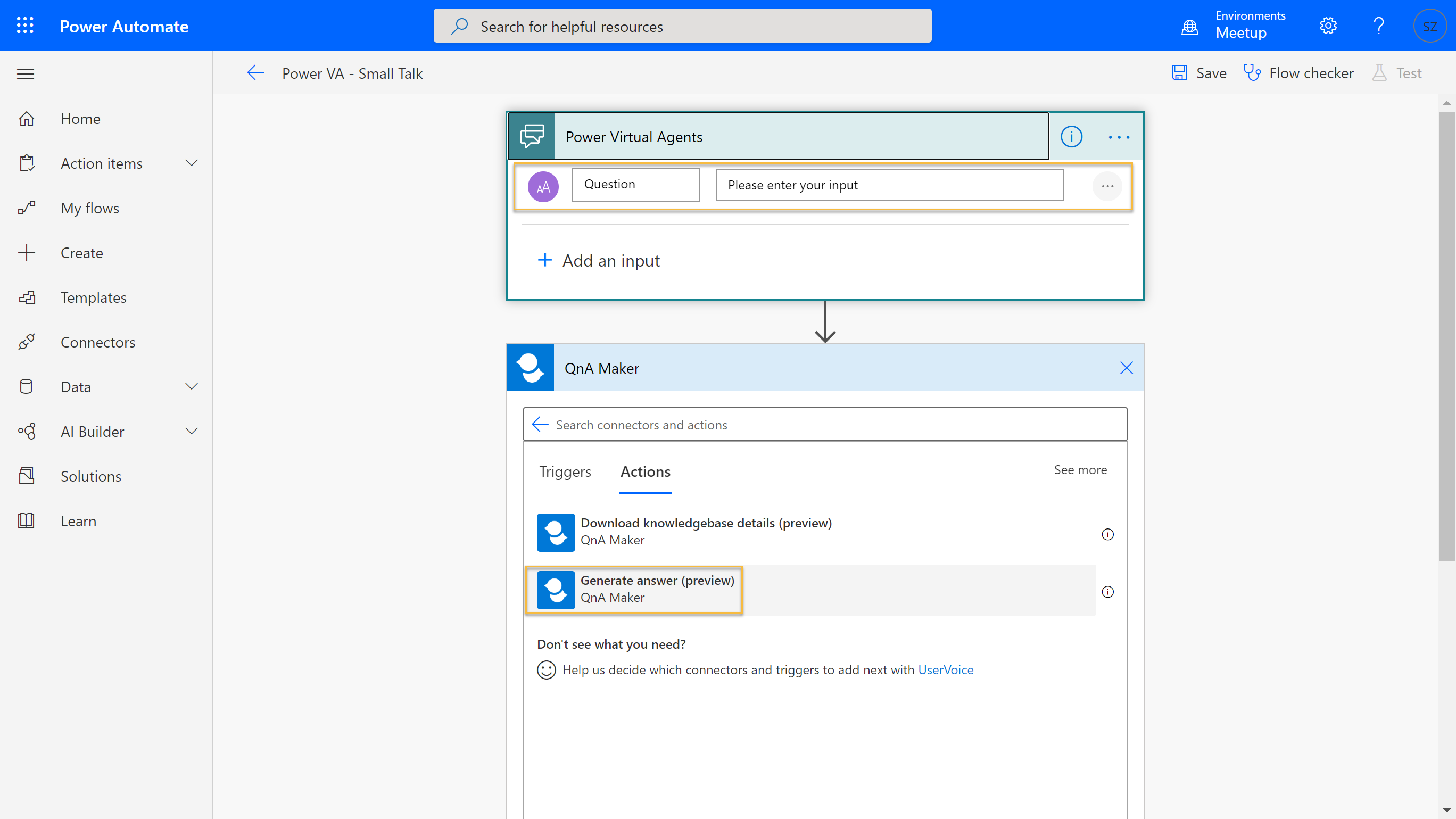Switch to the Triggers tab
Image resolution: width=1456 pixels, height=819 pixels.
[565, 471]
